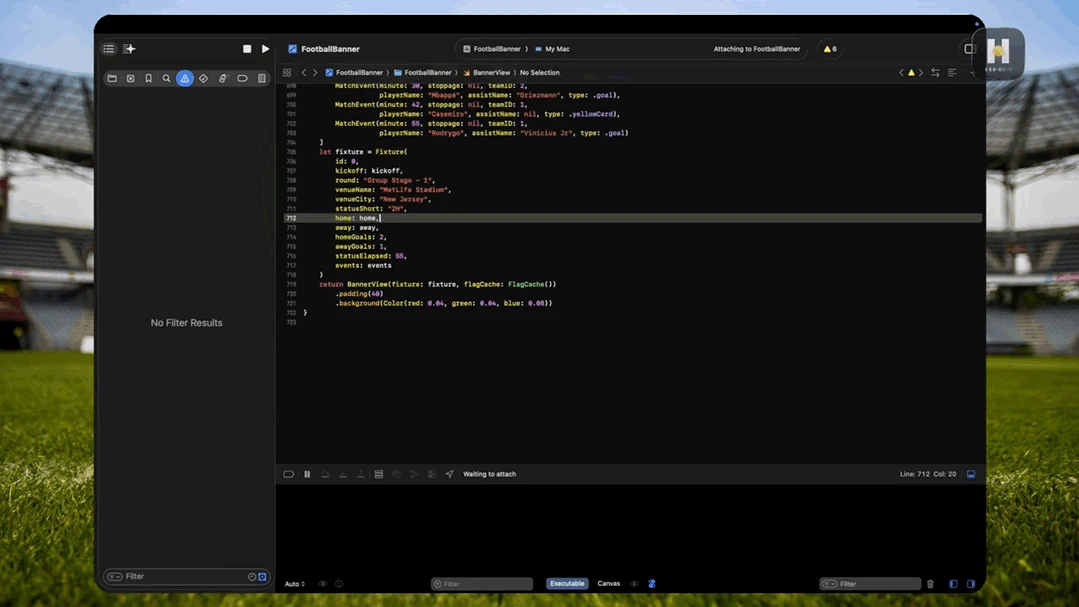The width and height of the screenshot is (1079, 607).
Task: Toggle the variables view pane button
Action: point(953,584)
